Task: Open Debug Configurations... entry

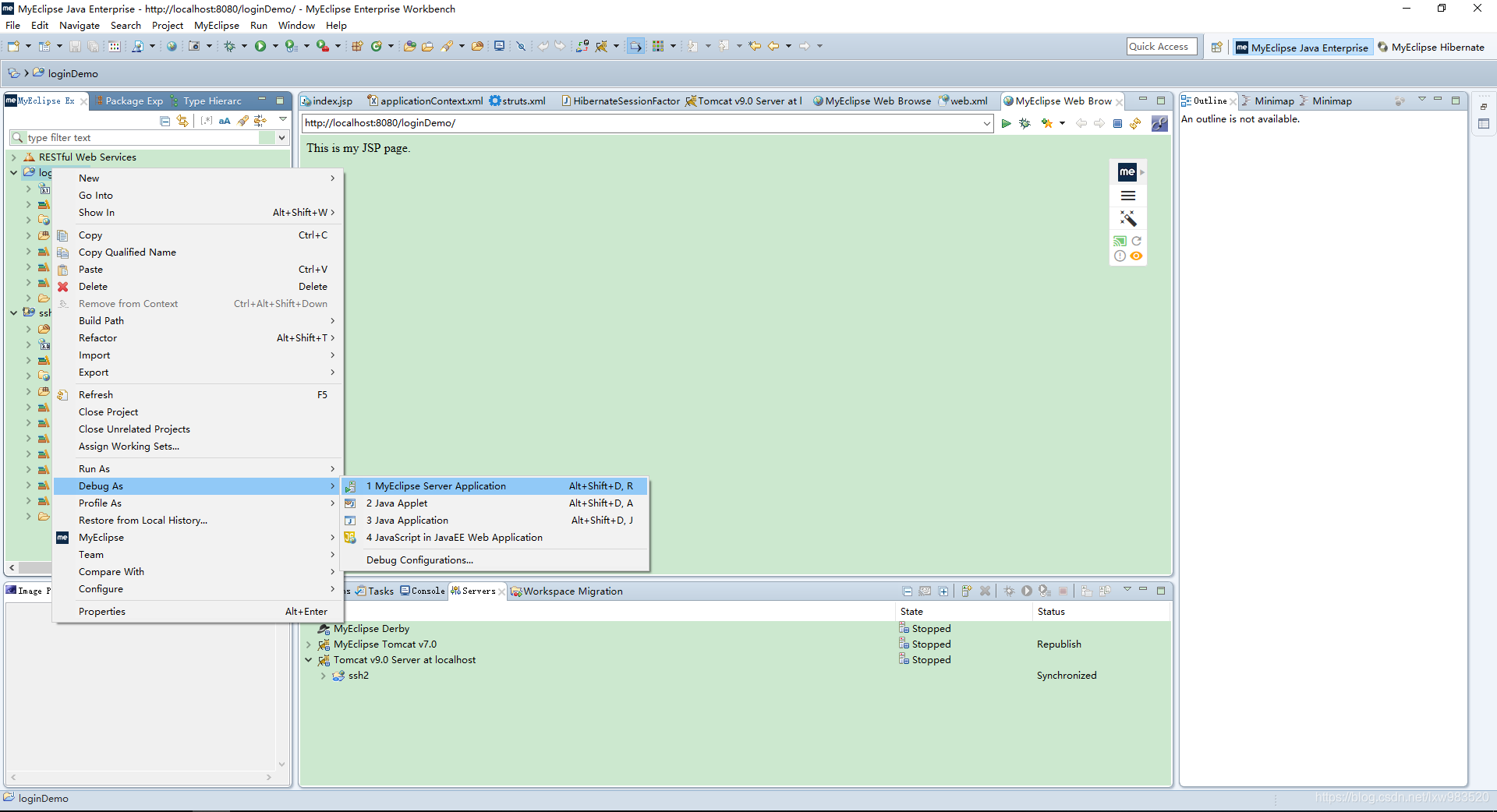Action: click(x=494, y=560)
